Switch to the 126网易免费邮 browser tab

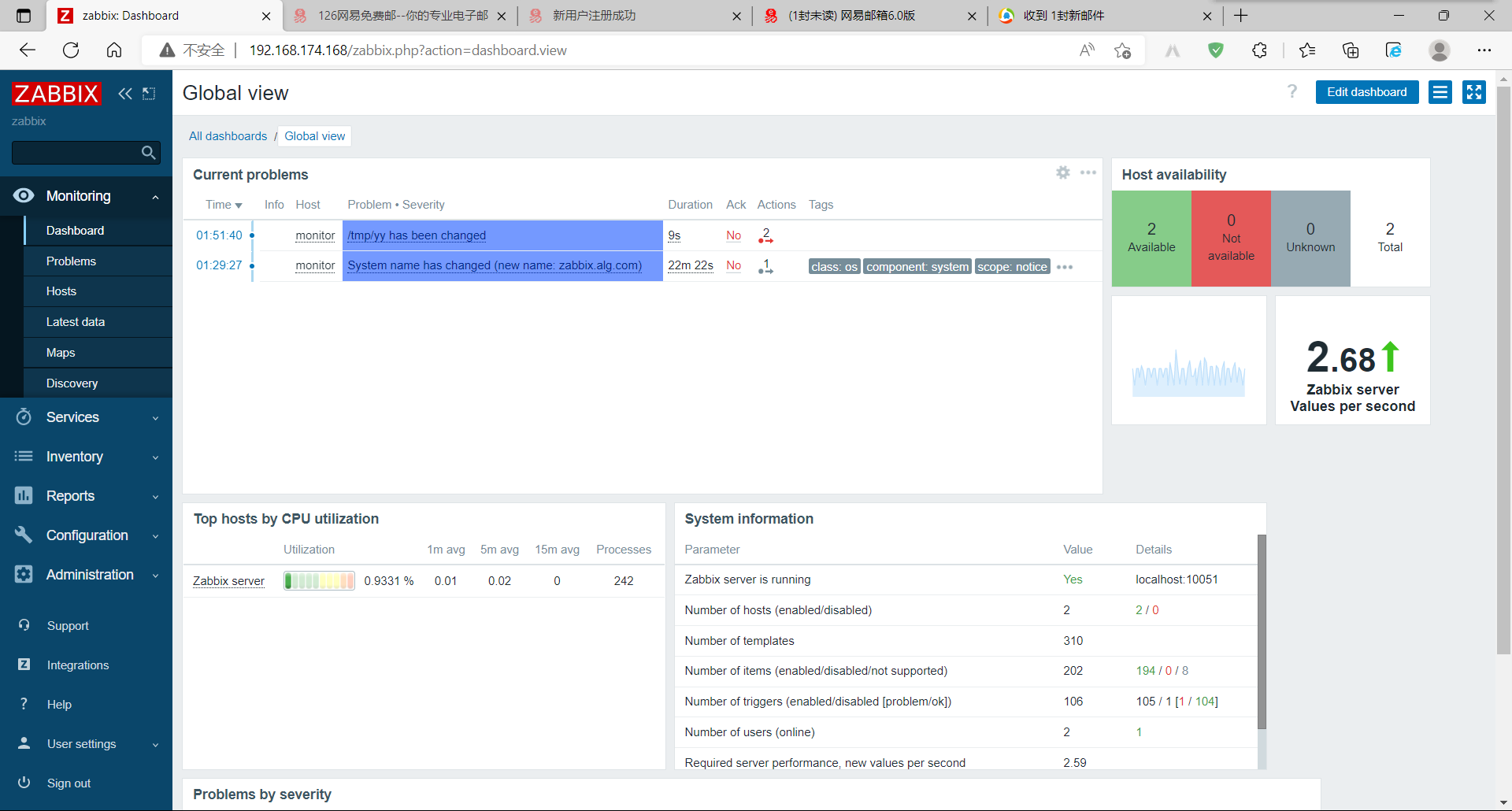tap(399, 16)
